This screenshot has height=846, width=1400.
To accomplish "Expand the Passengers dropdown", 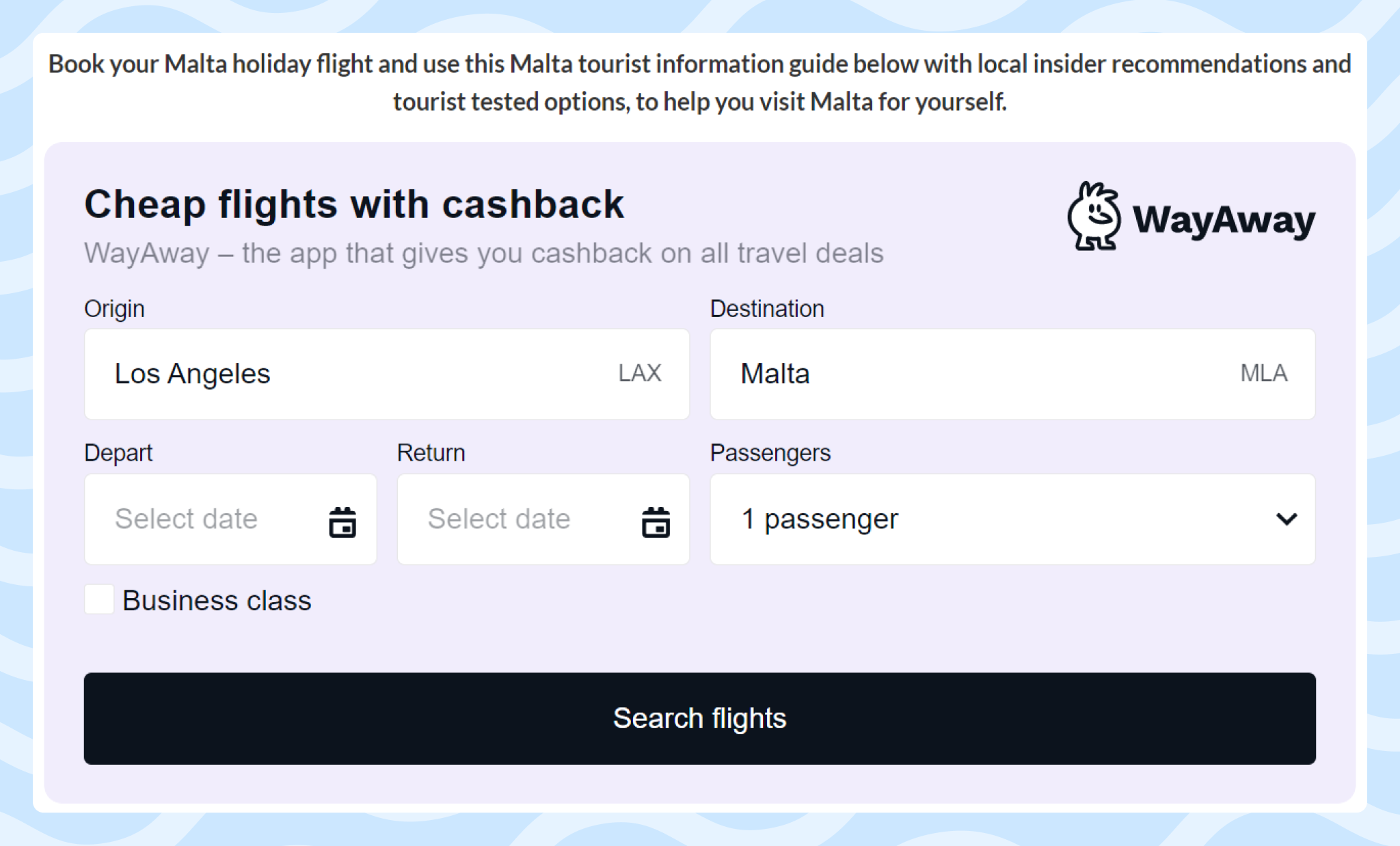I will (x=1012, y=519).
